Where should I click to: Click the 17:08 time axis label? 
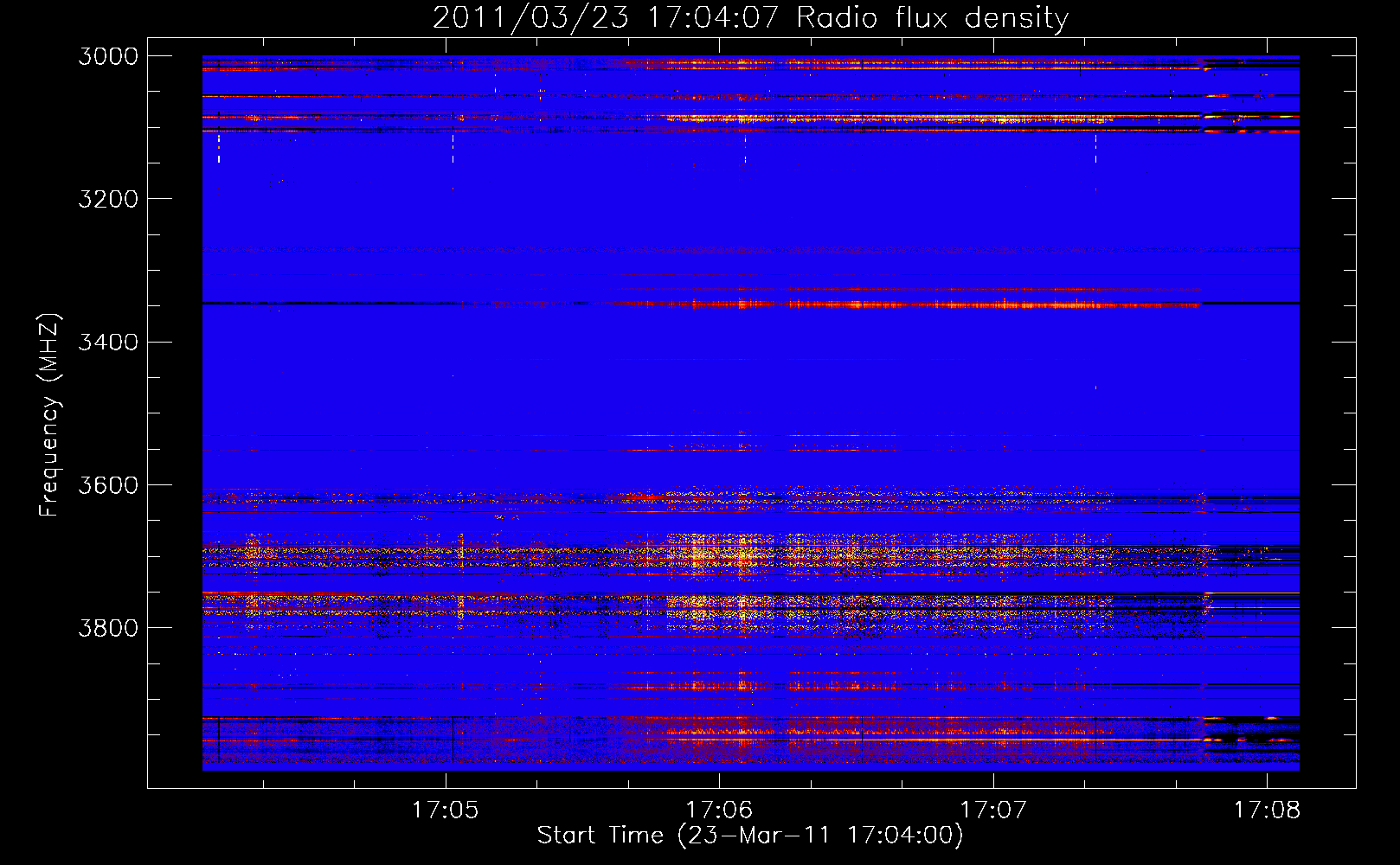click(x=1267, y=810)
